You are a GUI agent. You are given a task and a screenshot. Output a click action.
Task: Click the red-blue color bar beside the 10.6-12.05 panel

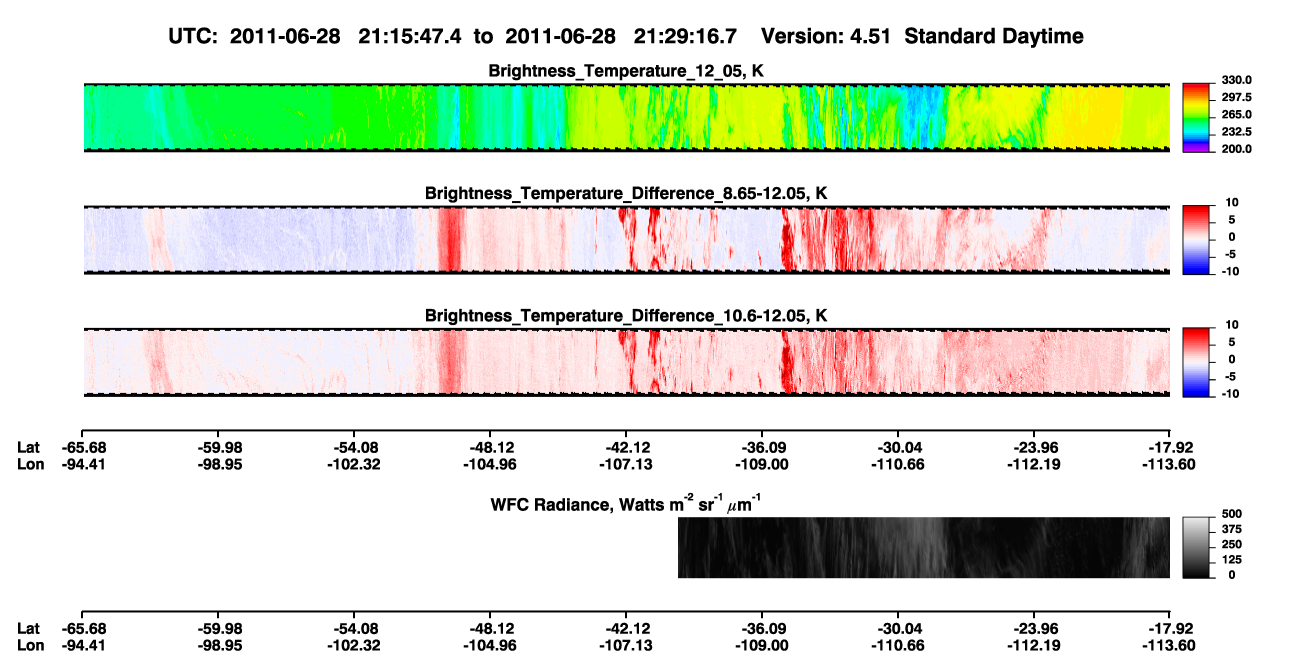pyautogui.click(x=1198, y=361)
